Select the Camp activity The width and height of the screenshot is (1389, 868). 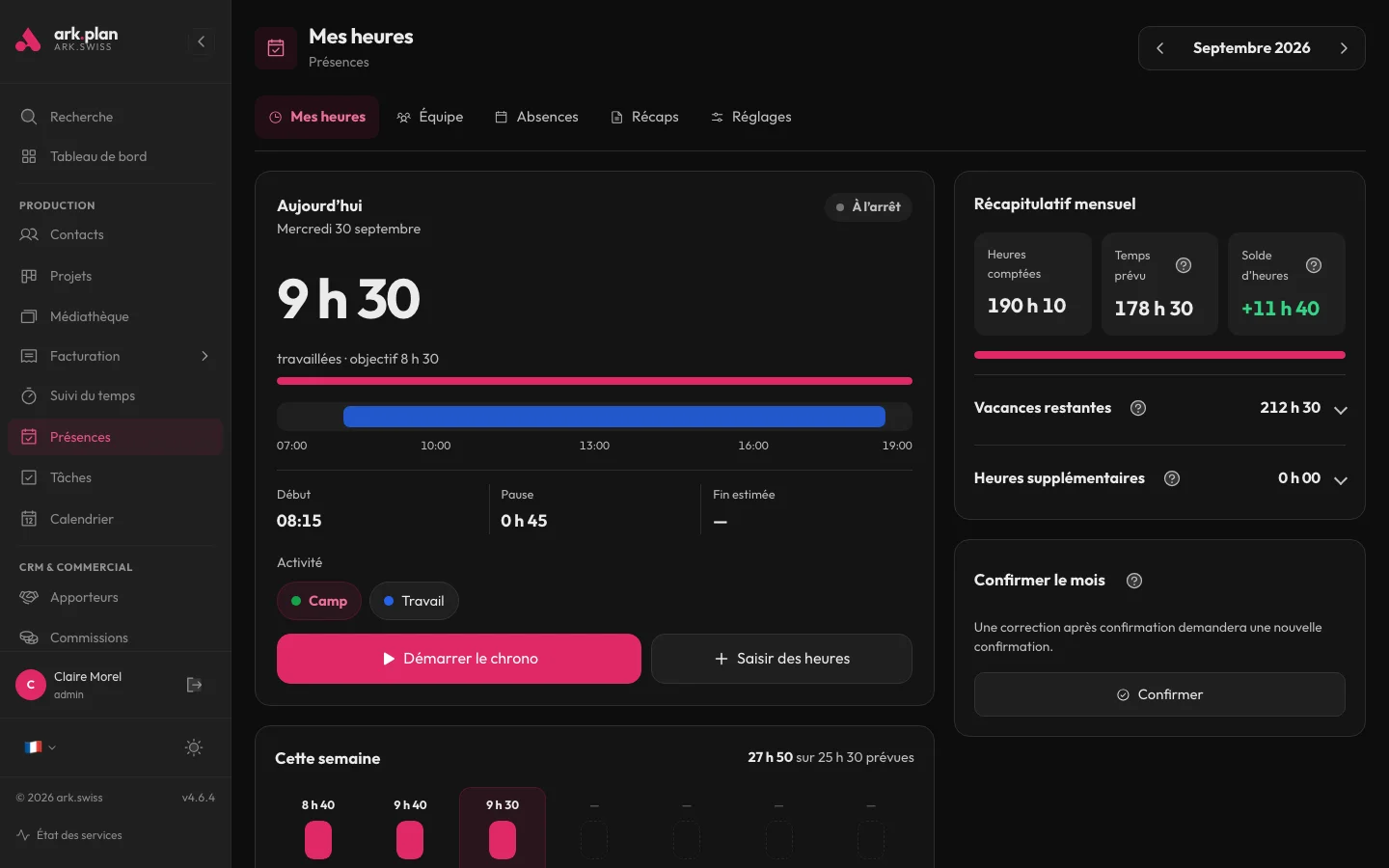coord(319,601)
